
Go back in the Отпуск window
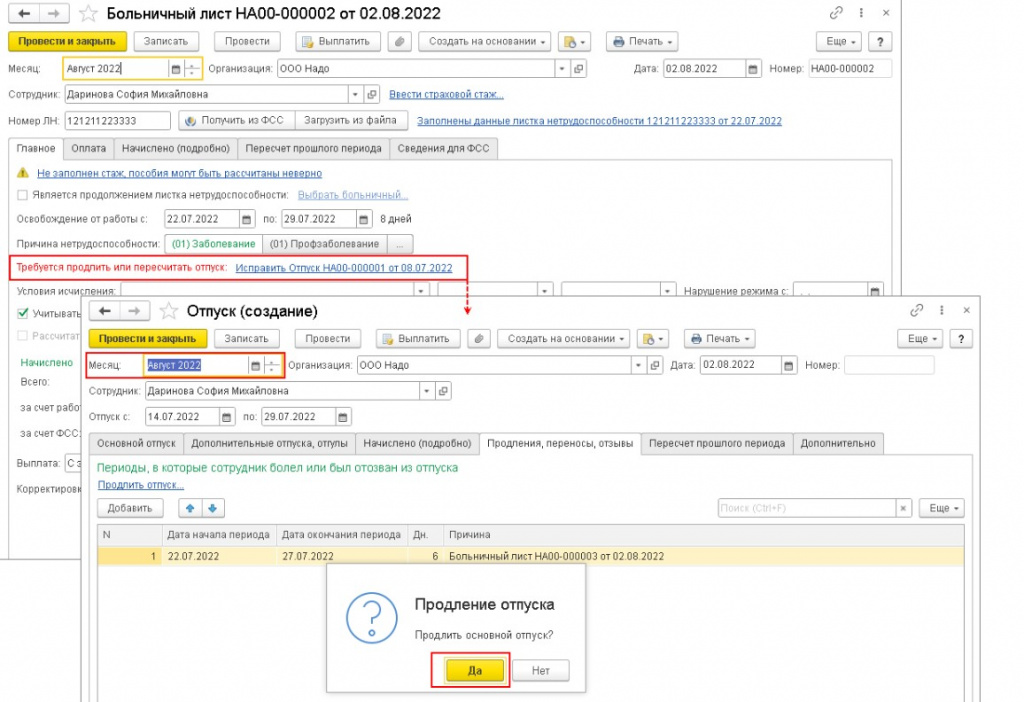coord(104,311)
